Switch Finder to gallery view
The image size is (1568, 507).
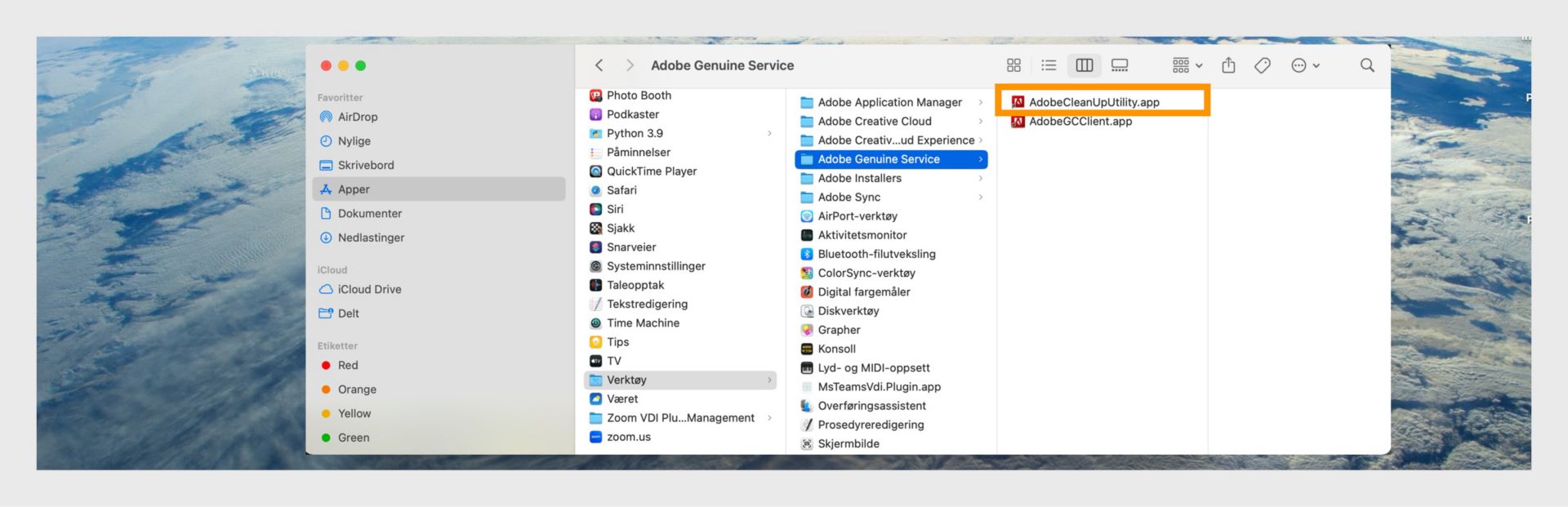pyautogui.click(x=1120, y=65)
